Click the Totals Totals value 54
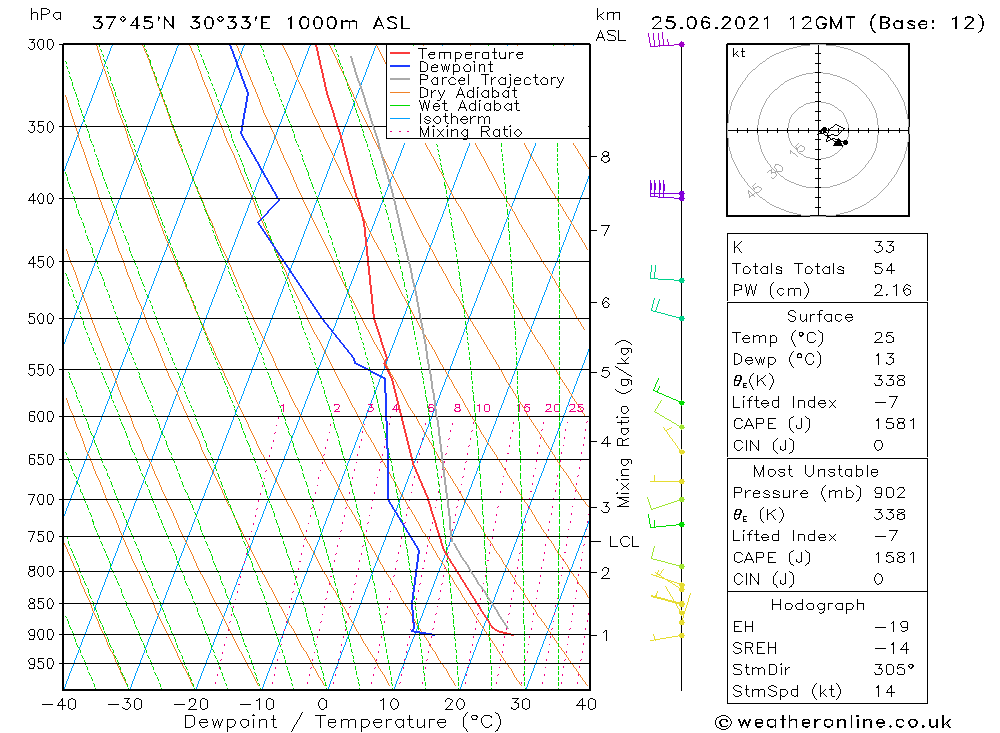The image size is (1000, 733). click(x=884, y=269)
